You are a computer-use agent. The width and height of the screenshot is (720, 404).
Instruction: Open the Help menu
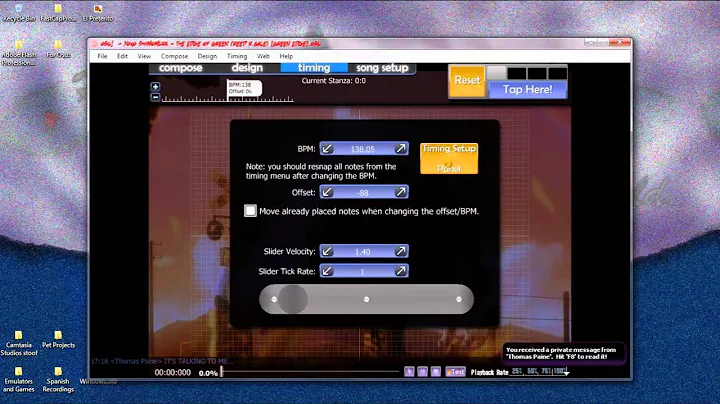coord(286,56)
